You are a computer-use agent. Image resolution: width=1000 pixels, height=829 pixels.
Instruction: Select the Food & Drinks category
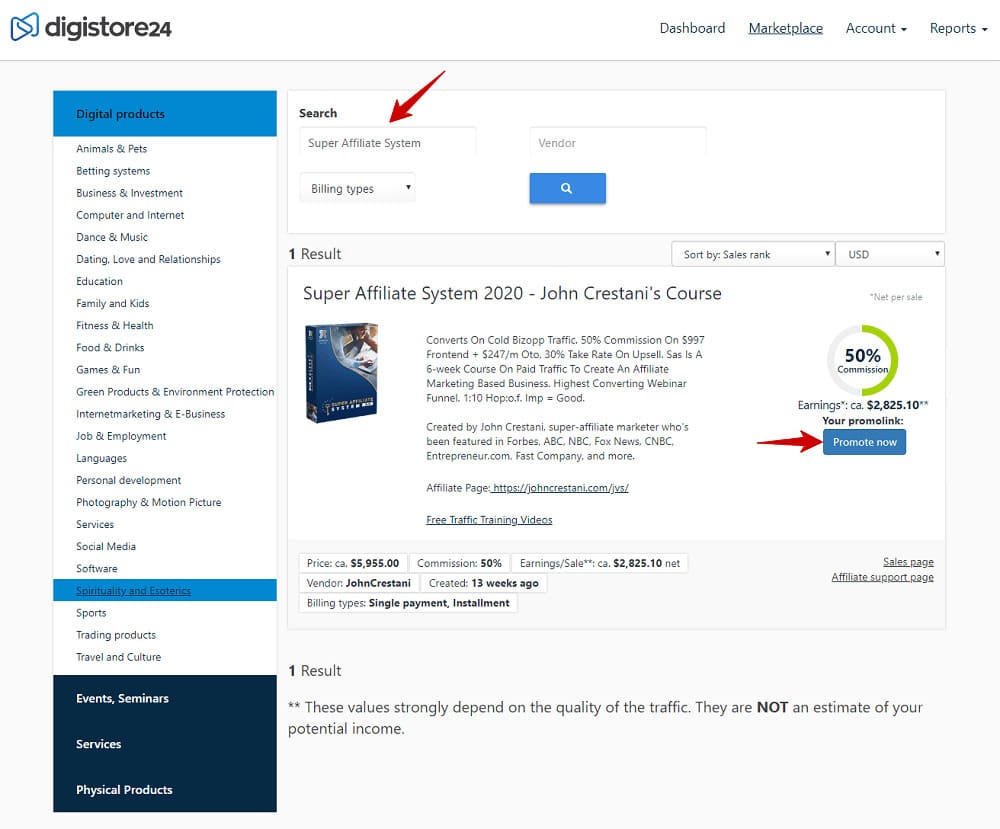point(110,348)
